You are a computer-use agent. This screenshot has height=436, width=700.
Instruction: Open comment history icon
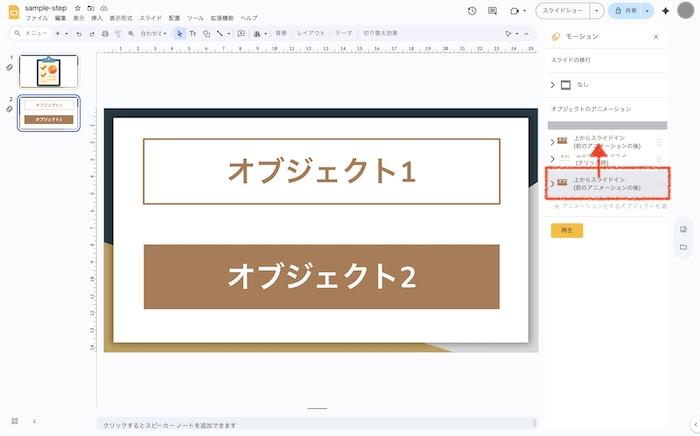(x=492, y=11)
